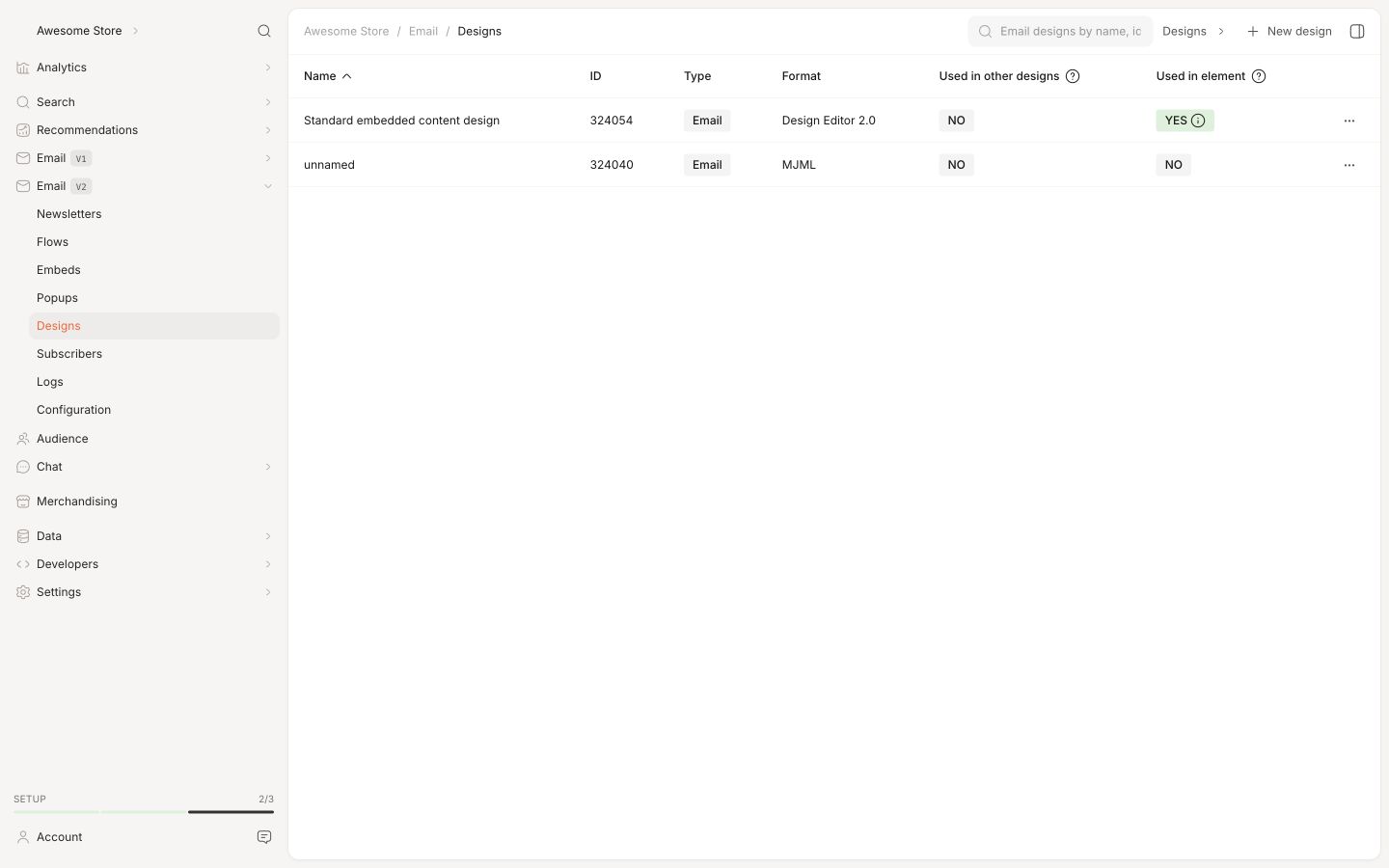This screenshot has width=1389, height=868.
Task: Expand the Data section chevron
Action: coord(268,536)
